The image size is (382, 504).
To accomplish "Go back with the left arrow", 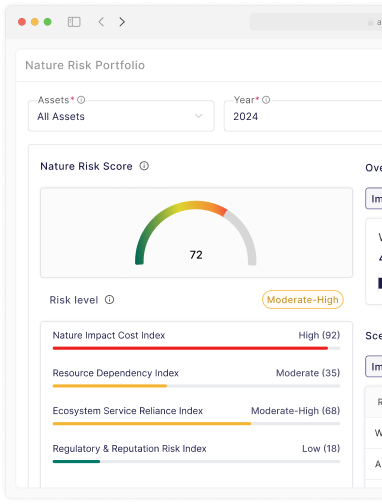I will click(101, 22).
